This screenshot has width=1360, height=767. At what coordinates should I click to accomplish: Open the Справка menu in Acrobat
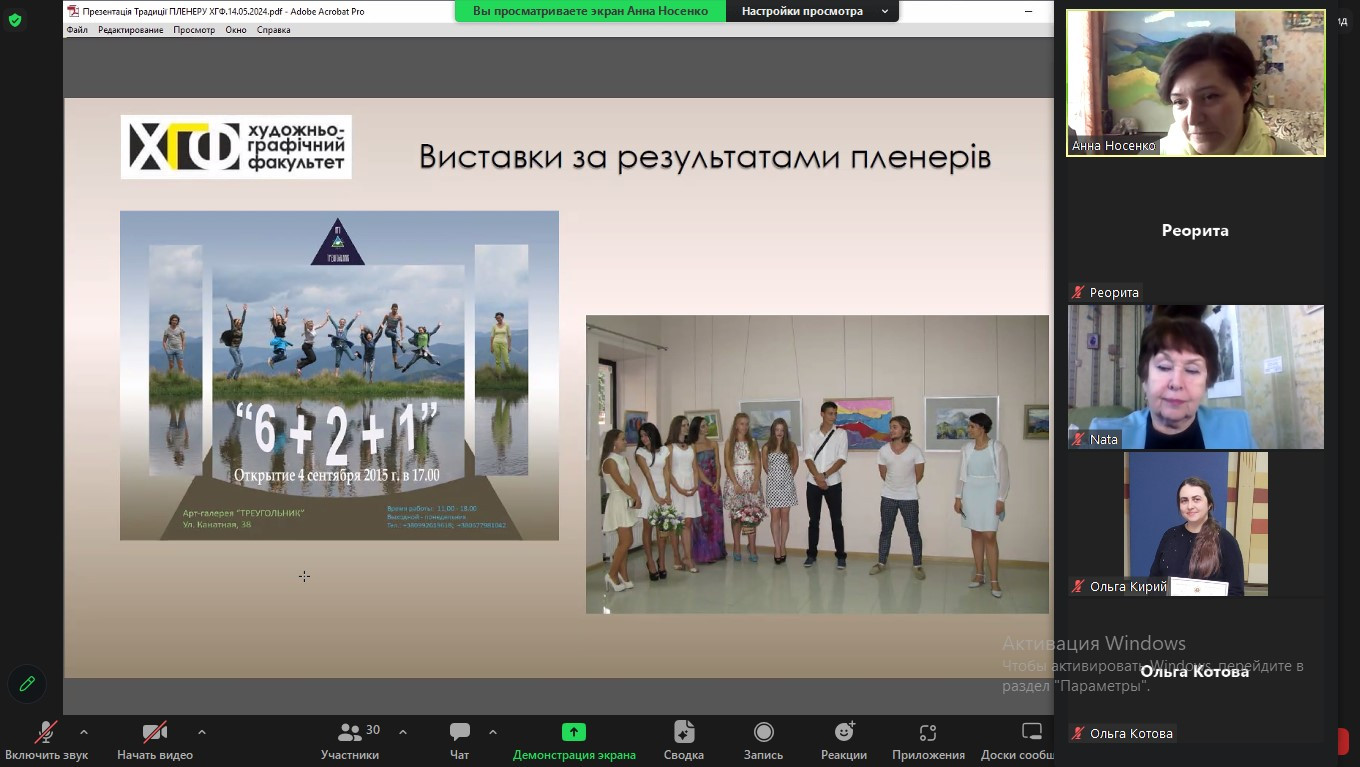pyautogui.click(x=273, y=30)
